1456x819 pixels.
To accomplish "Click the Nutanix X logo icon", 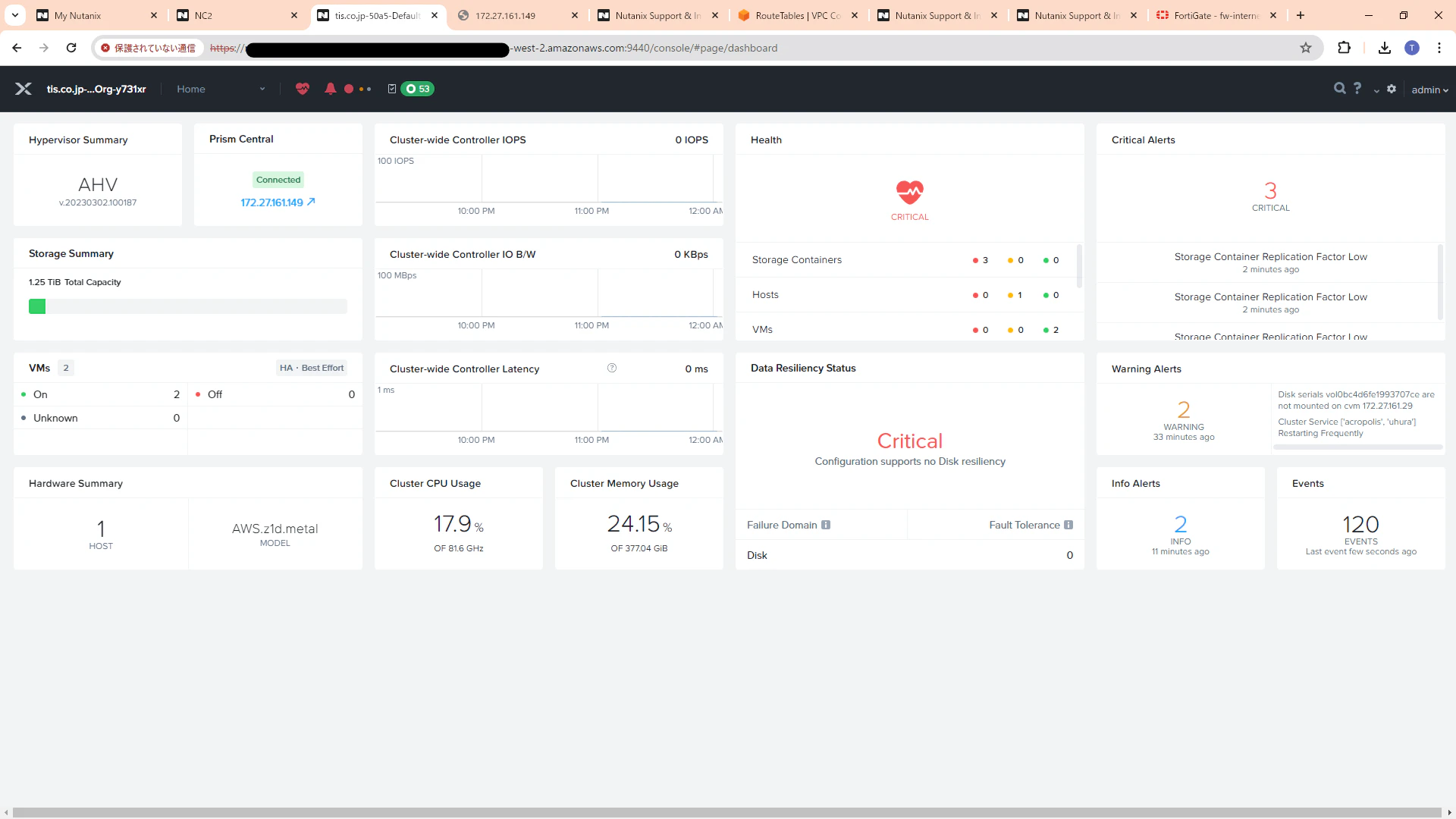I will coord(24,89).
